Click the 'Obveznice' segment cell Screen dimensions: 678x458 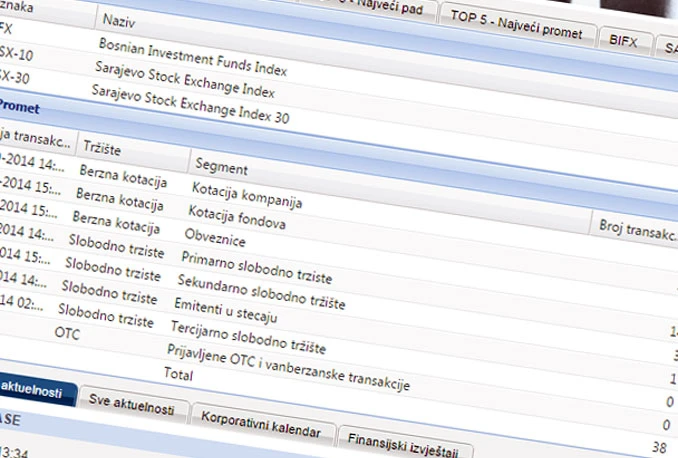[215, 237]
